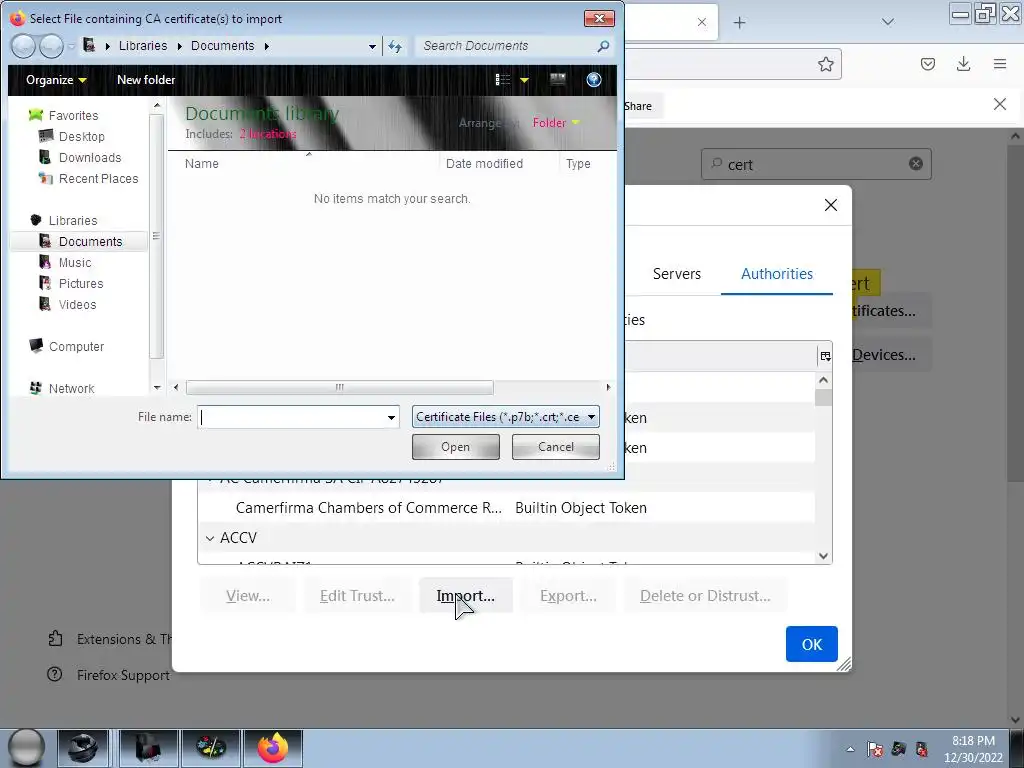Open Downloads in Favorites
The width and height of the screenshot is (1024, 768).
(x=89, y=157)
